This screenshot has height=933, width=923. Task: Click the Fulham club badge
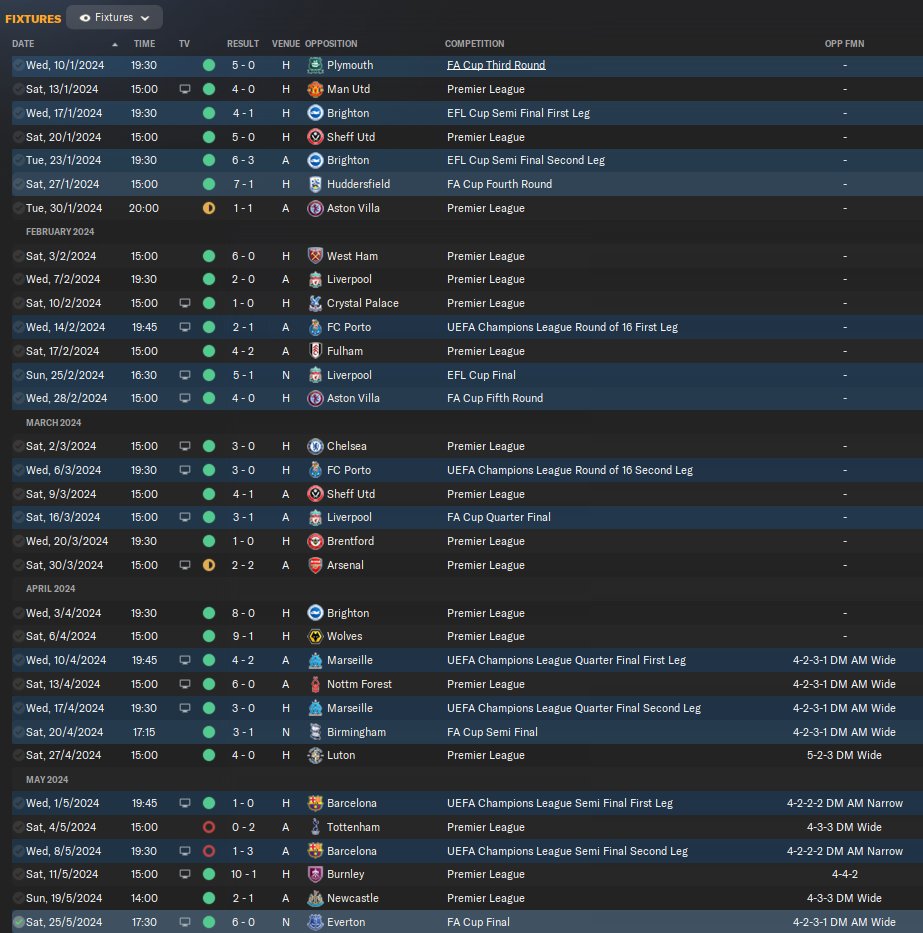[x=315, y=351]
